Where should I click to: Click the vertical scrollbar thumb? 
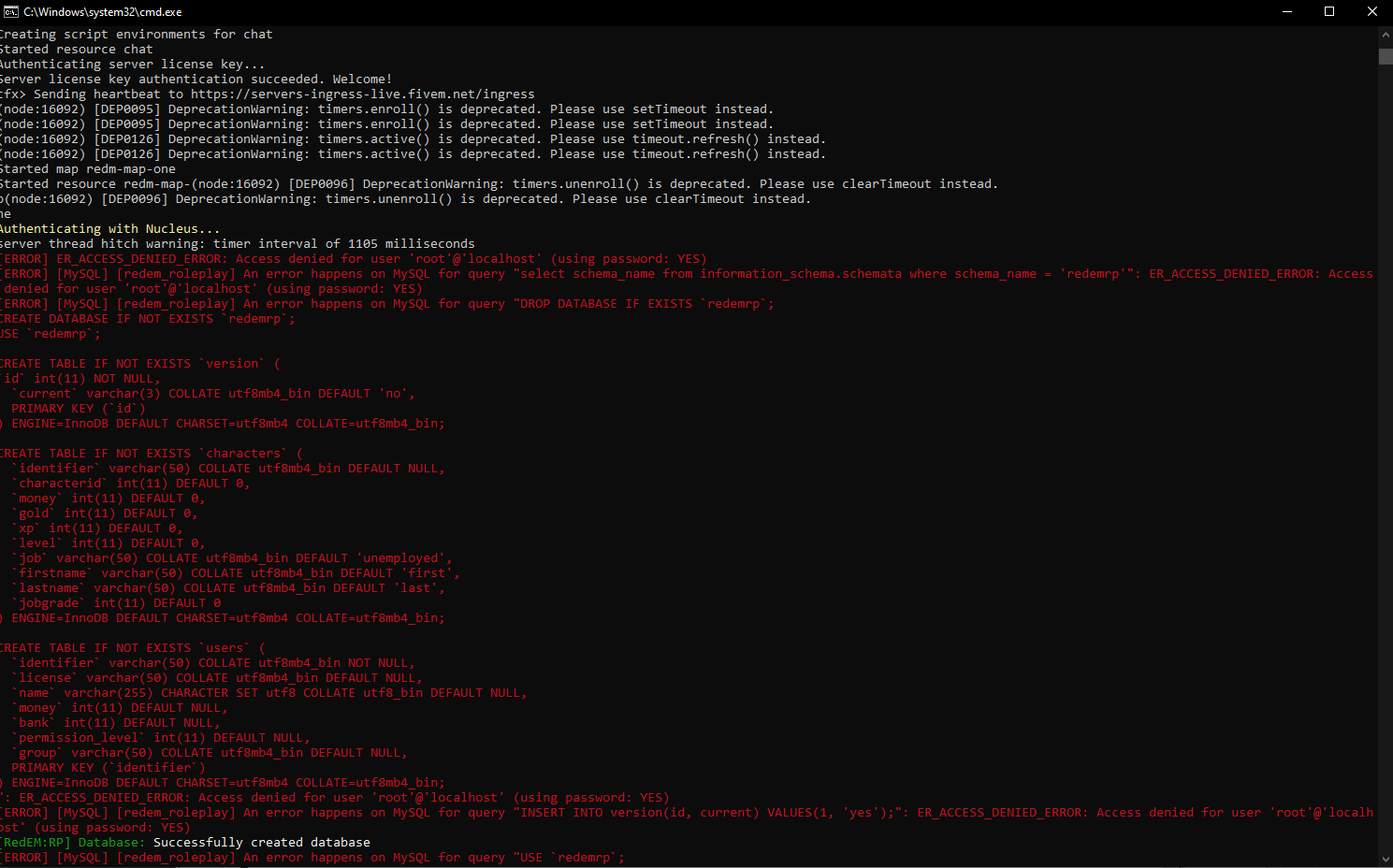point(1386,56)
